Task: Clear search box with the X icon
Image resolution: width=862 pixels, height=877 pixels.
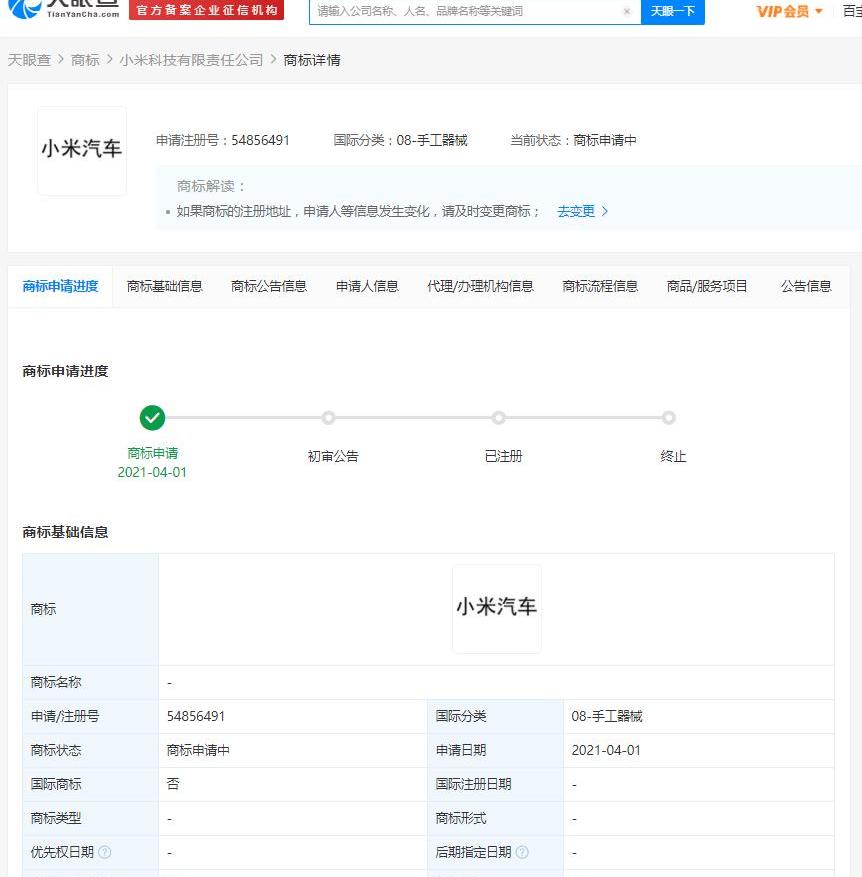Action: pos(627,12)
